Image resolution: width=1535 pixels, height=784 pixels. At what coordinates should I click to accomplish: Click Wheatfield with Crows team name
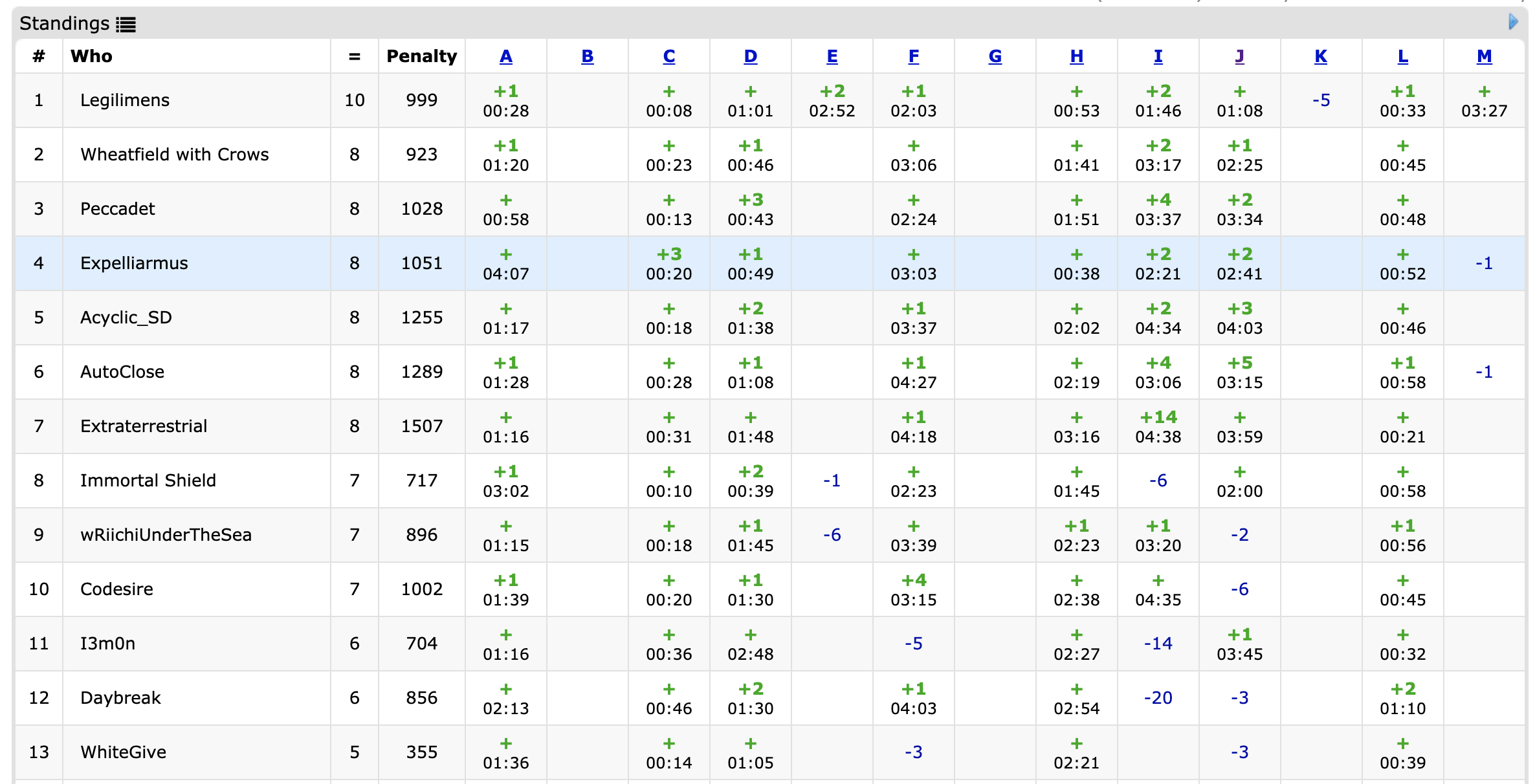(174, 155)
